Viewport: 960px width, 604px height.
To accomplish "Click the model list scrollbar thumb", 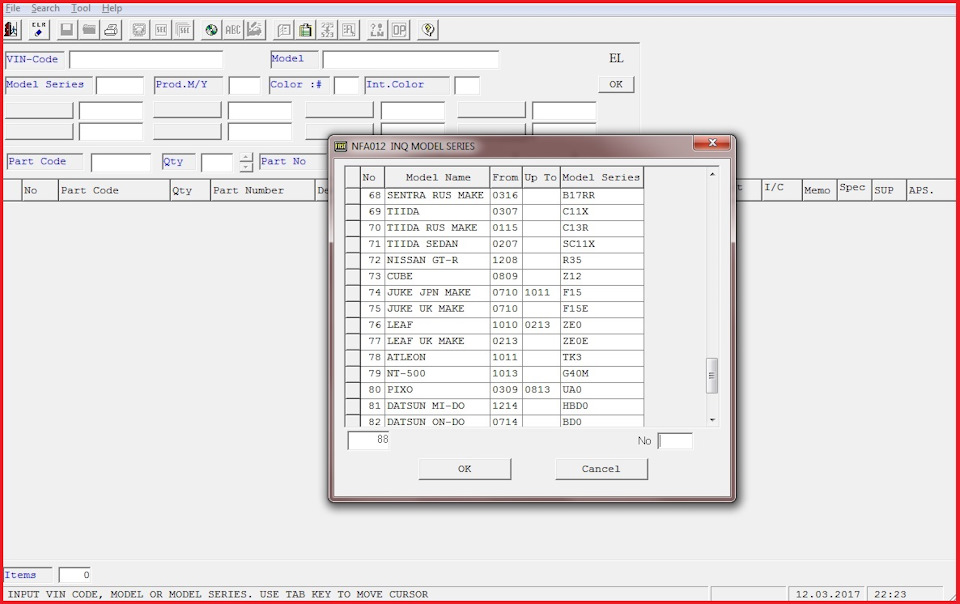I will pos(712,375).
